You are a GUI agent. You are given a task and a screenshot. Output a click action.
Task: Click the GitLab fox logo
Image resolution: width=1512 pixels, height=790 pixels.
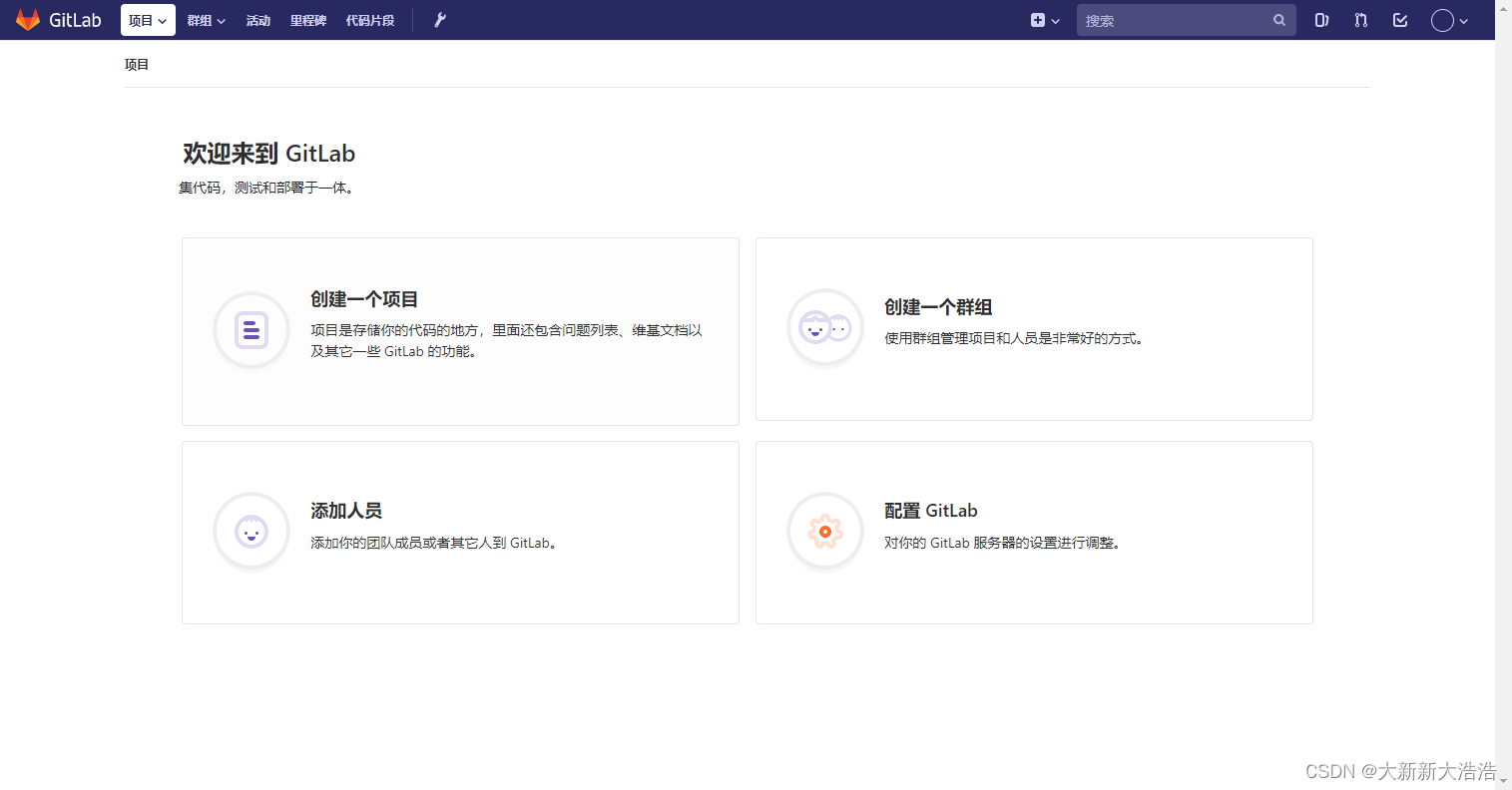point(28,20)
